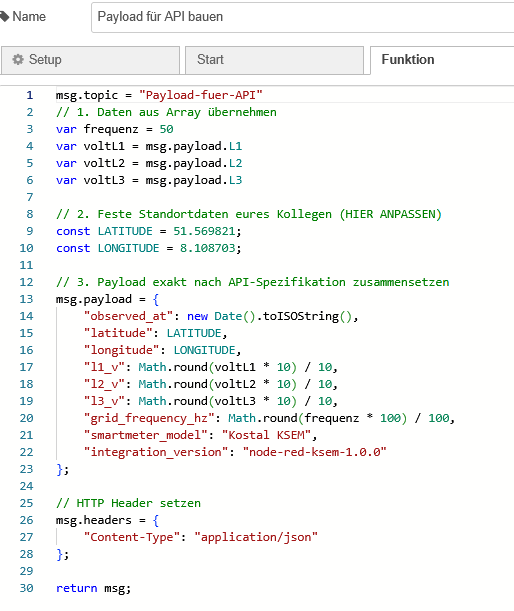Click the "observed_at" key in the payload
Screen dimensions: 514x611
click(129, 316)
